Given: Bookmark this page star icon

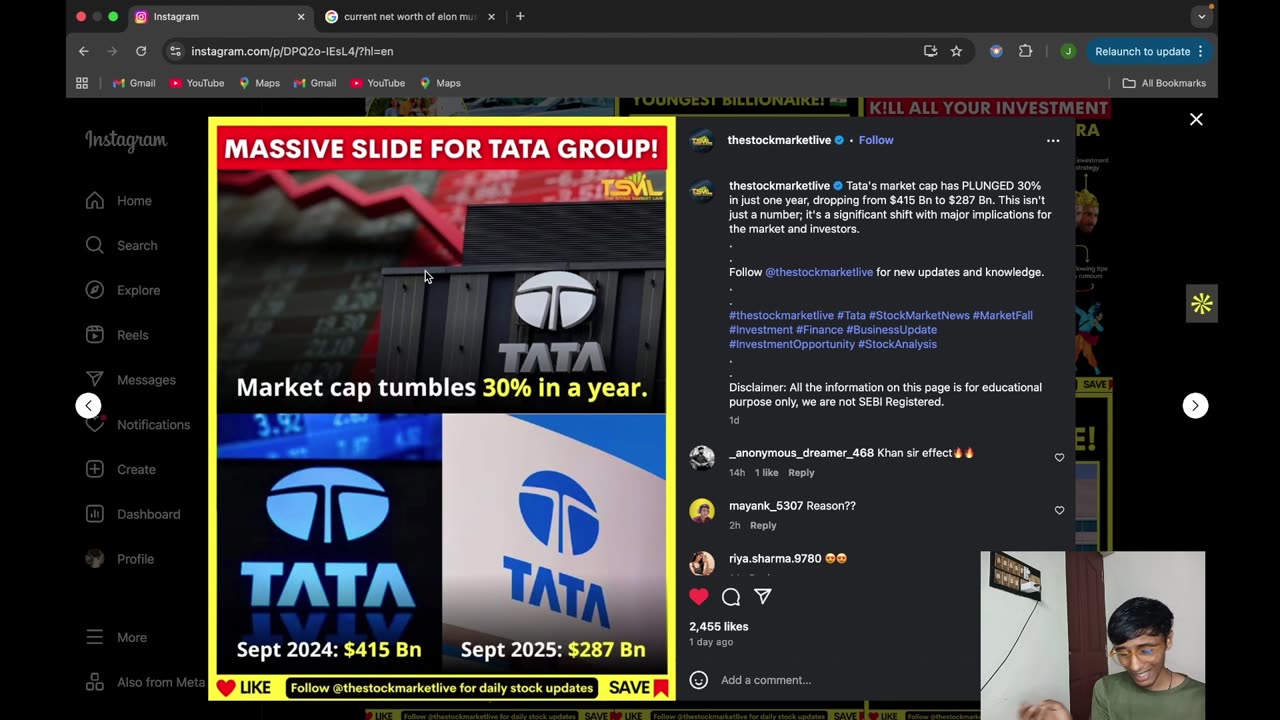Looking at the screenshot, I should [956, 51].
